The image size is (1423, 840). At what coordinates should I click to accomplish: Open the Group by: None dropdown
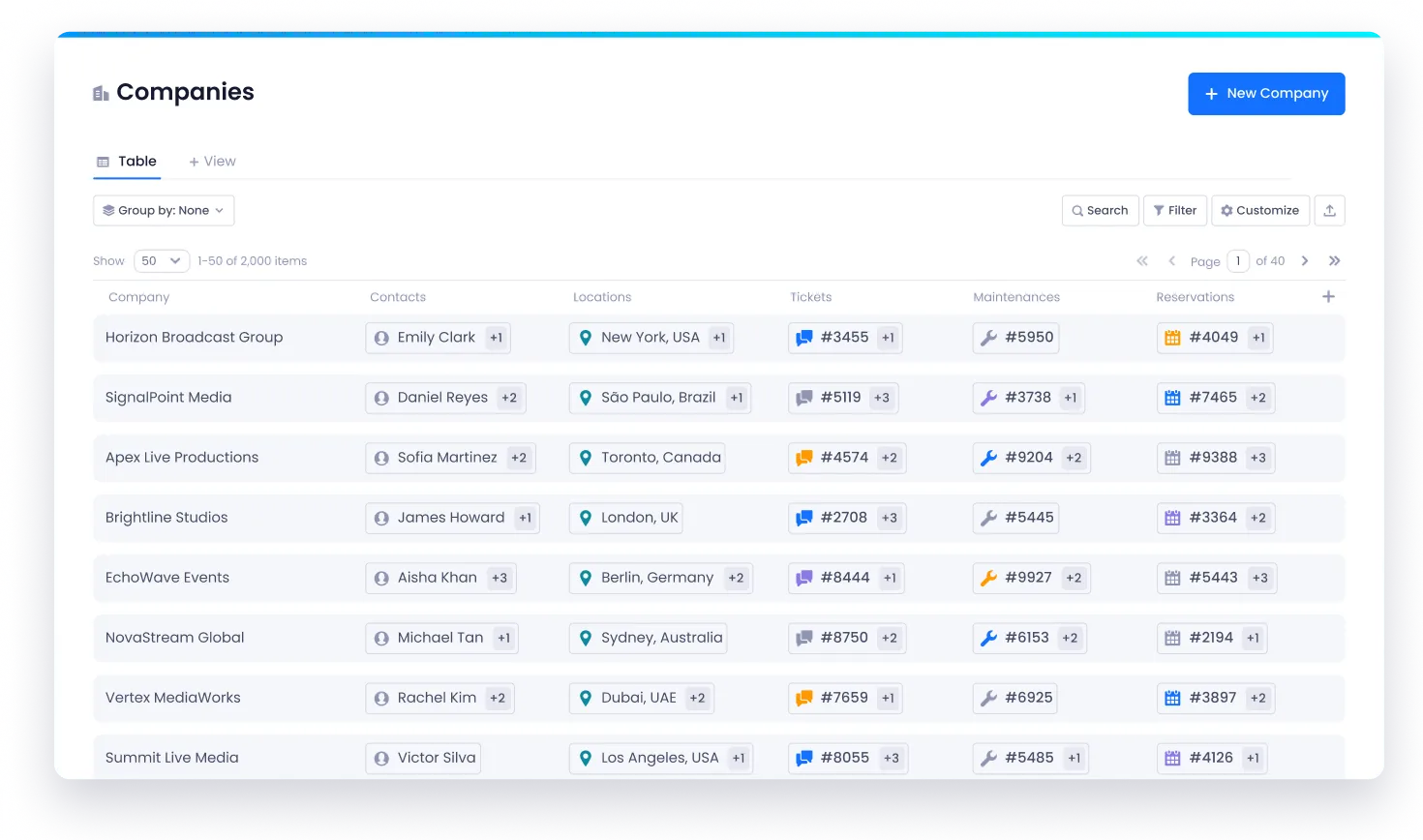(164, 210)
